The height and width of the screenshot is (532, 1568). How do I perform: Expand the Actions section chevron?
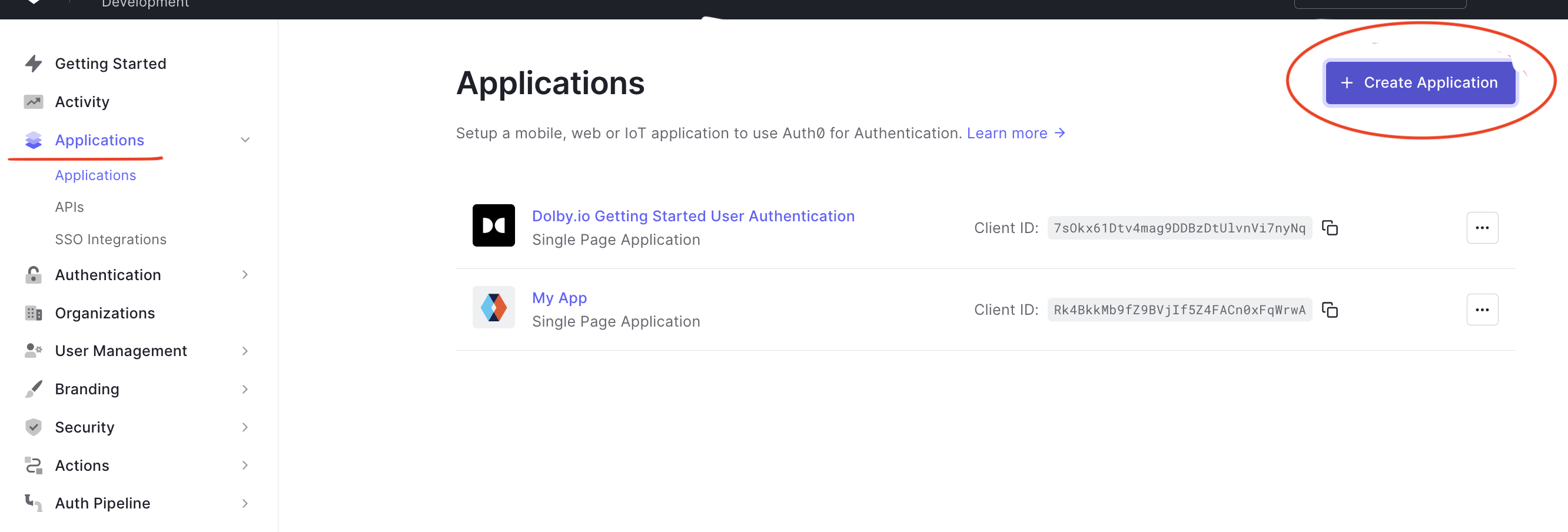tap(245, 465)
